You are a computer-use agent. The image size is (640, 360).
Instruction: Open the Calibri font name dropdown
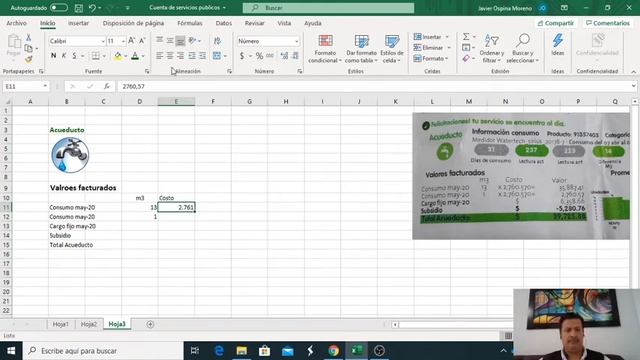pos(103,41)
